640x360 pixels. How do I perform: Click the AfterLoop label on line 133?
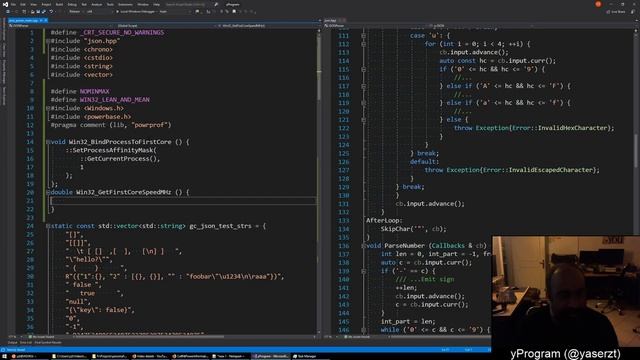[382, 220]
